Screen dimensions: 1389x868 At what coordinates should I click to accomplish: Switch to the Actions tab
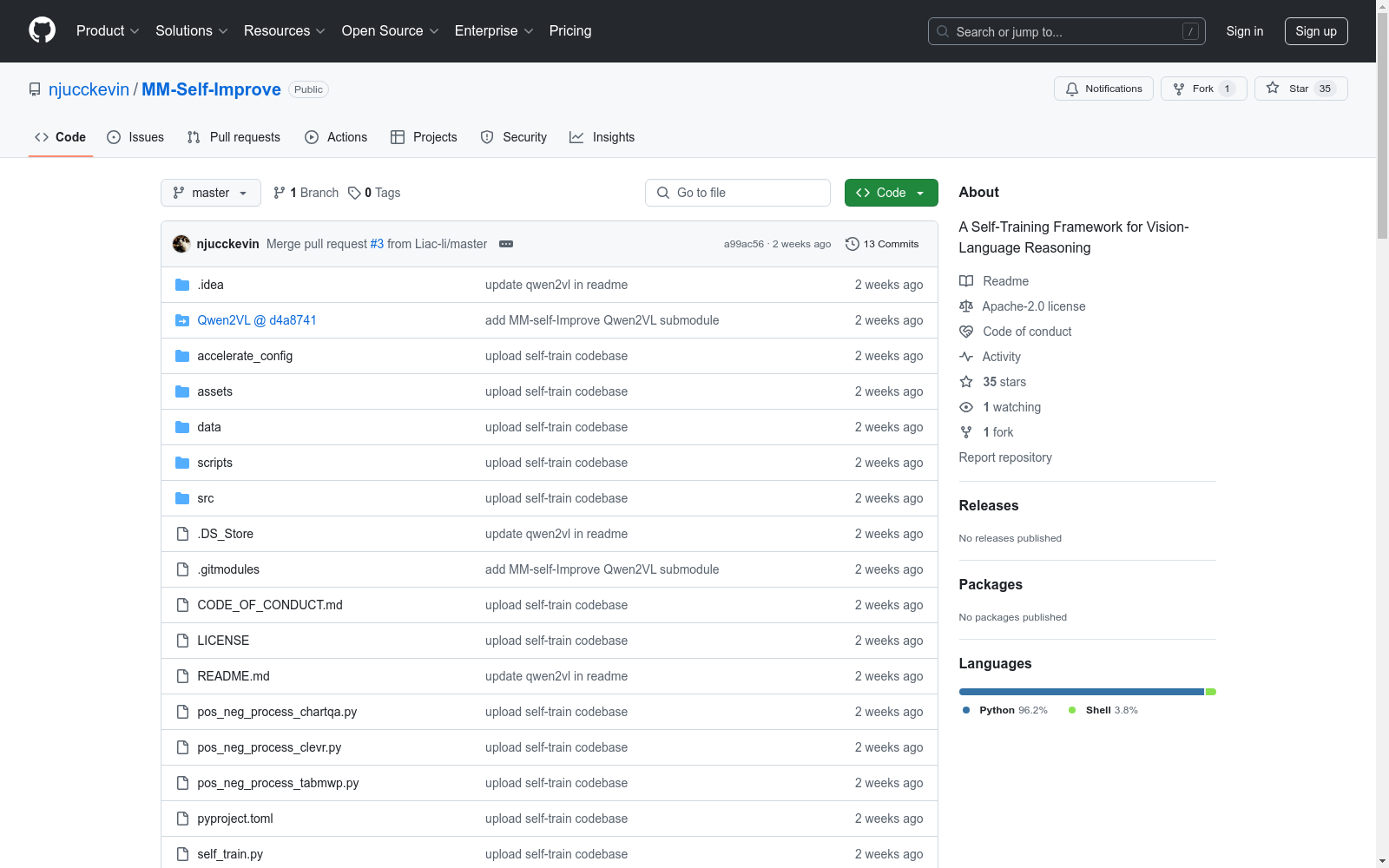[336, 137]
